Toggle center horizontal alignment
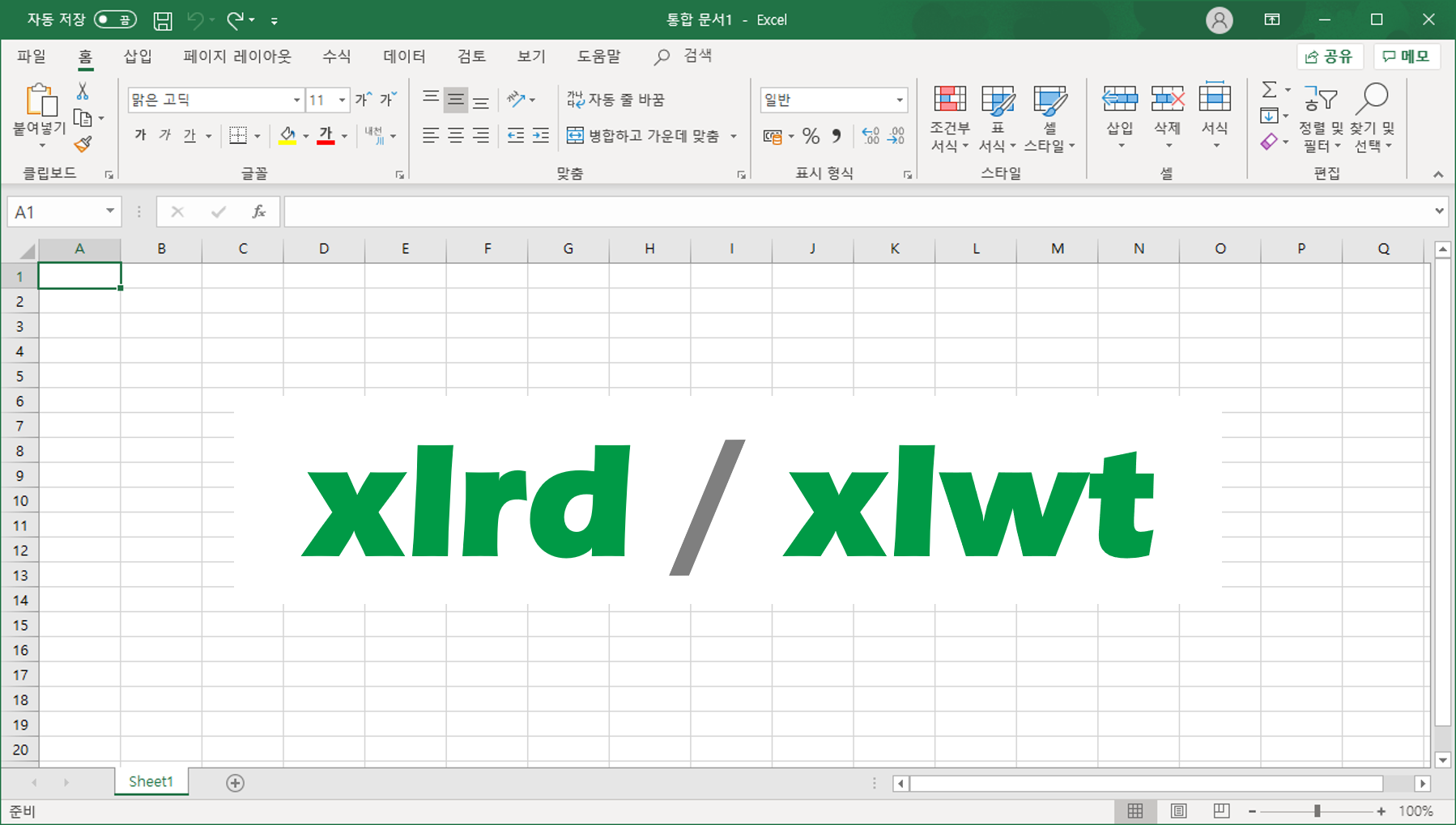1456x825 pixels. [456, 135]
